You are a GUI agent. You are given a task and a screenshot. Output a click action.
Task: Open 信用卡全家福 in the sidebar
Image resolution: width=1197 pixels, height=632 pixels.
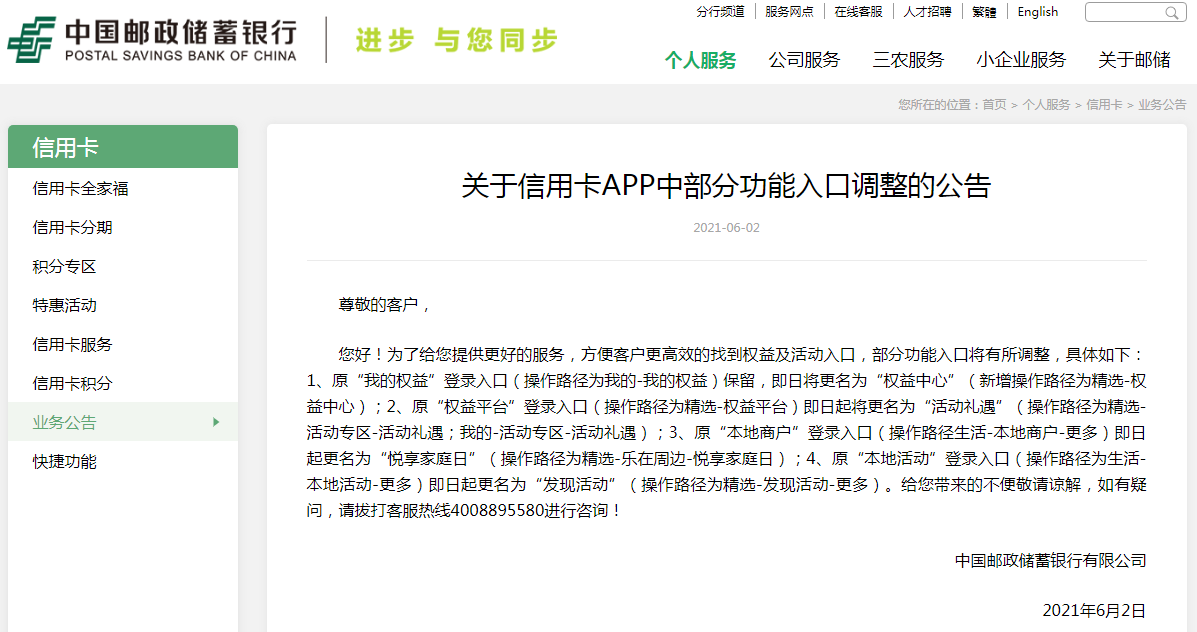tap(80, 189)
